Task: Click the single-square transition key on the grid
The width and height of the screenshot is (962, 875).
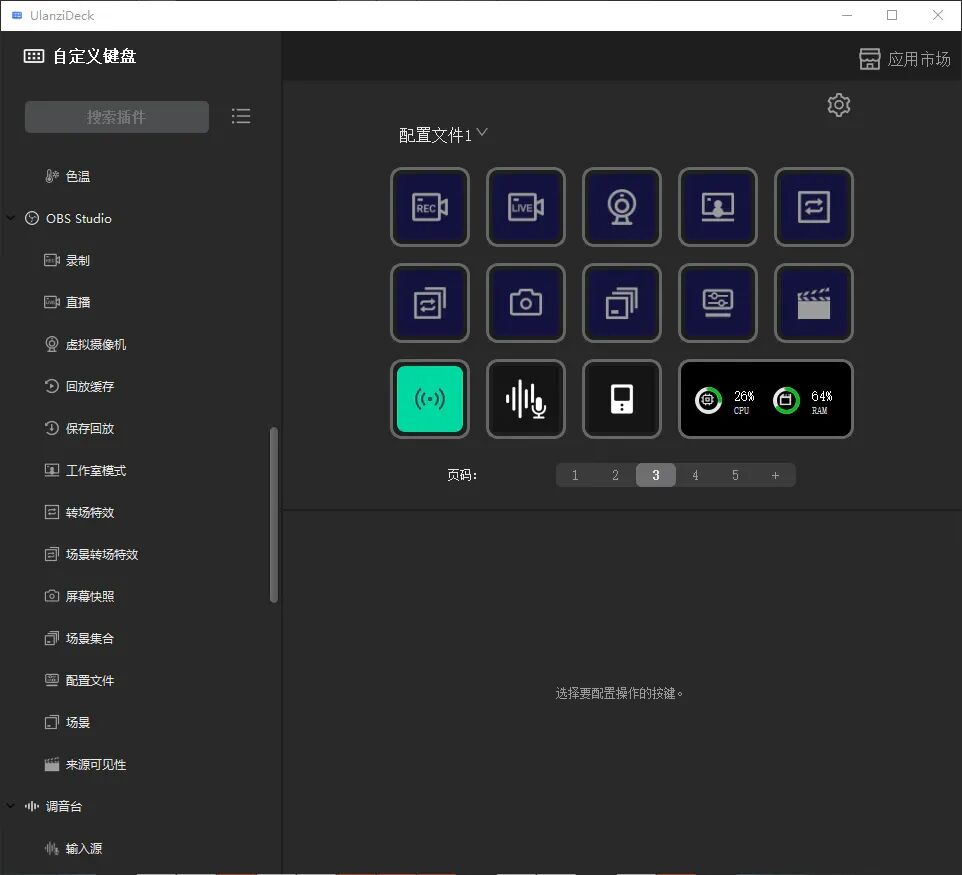Action: (814, 207)
